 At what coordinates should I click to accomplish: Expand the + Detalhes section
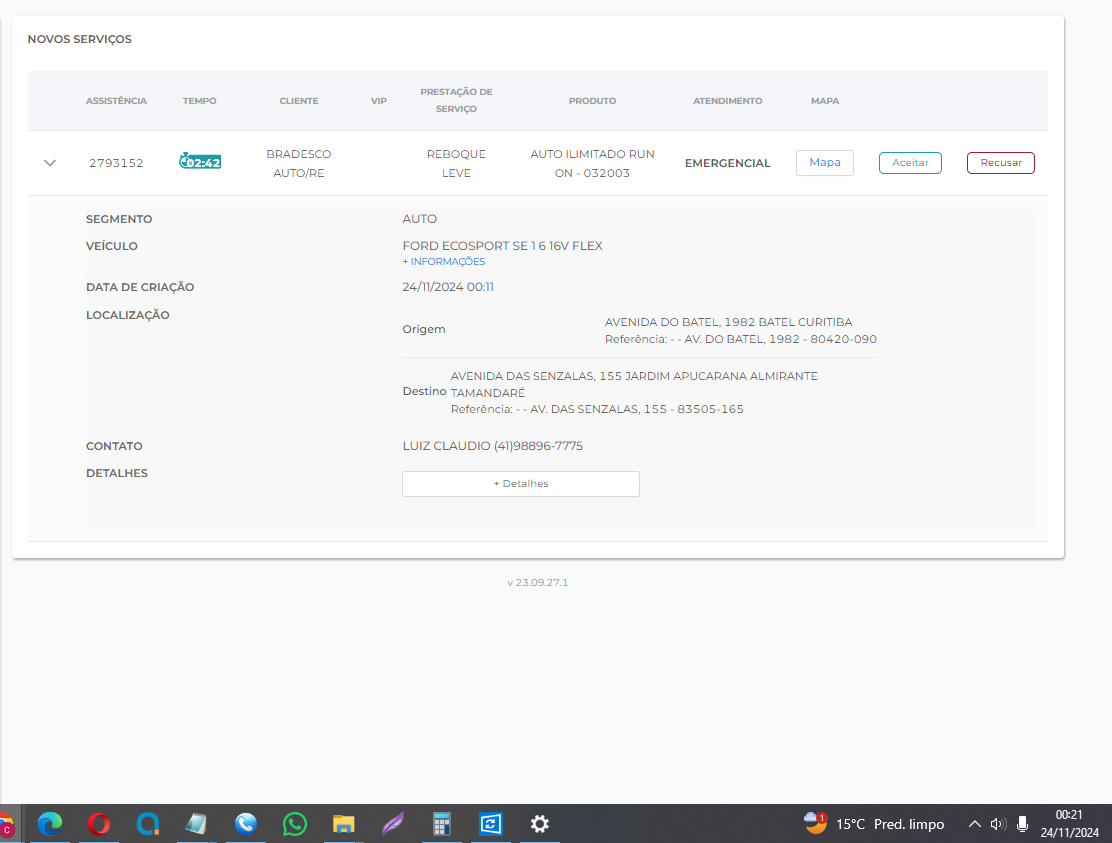click(x=520, y=484)
